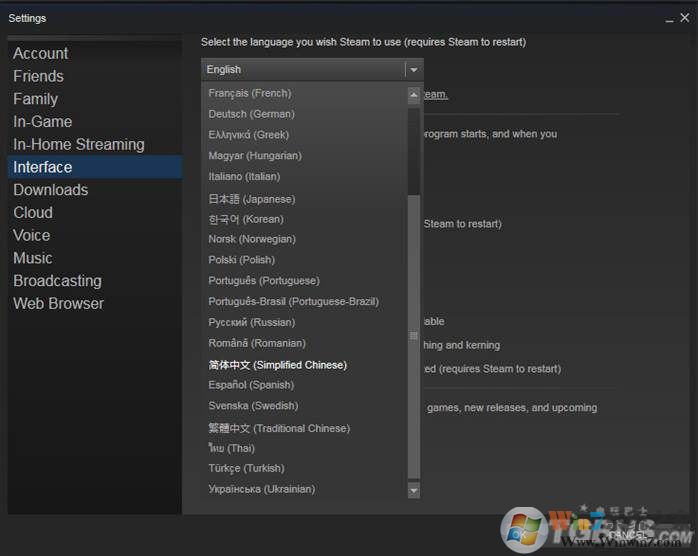Close the Settings window
The height and width of the screenshot is (556, 698).
(684, 18)
